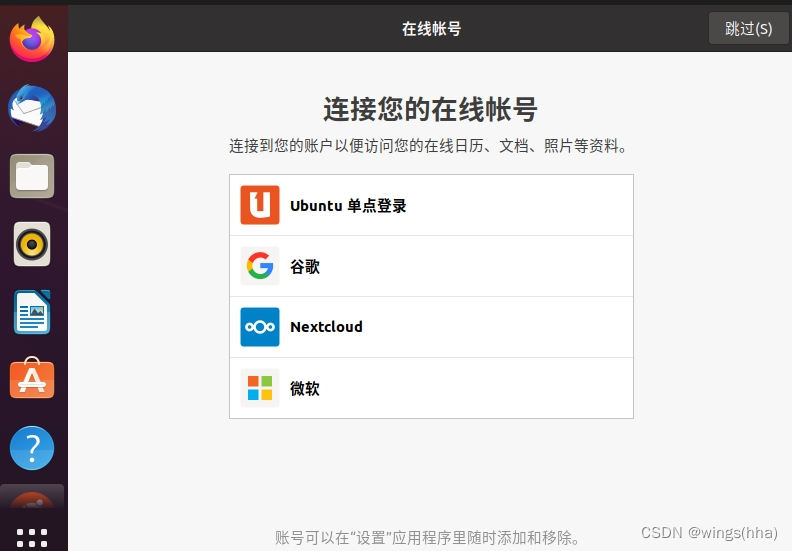792x551 pixels.
Task: Choose the 微软 account label
Action: click(305, 388)
